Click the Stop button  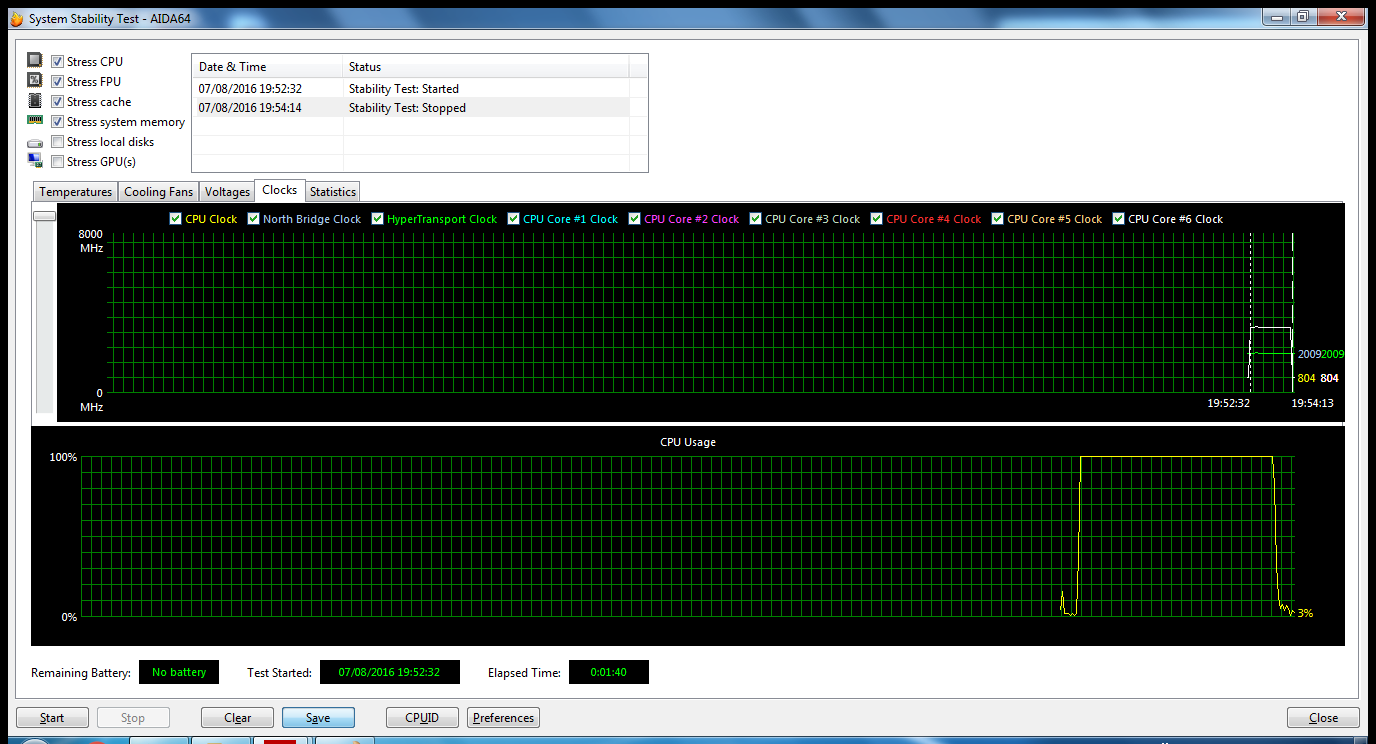(133, 718)
